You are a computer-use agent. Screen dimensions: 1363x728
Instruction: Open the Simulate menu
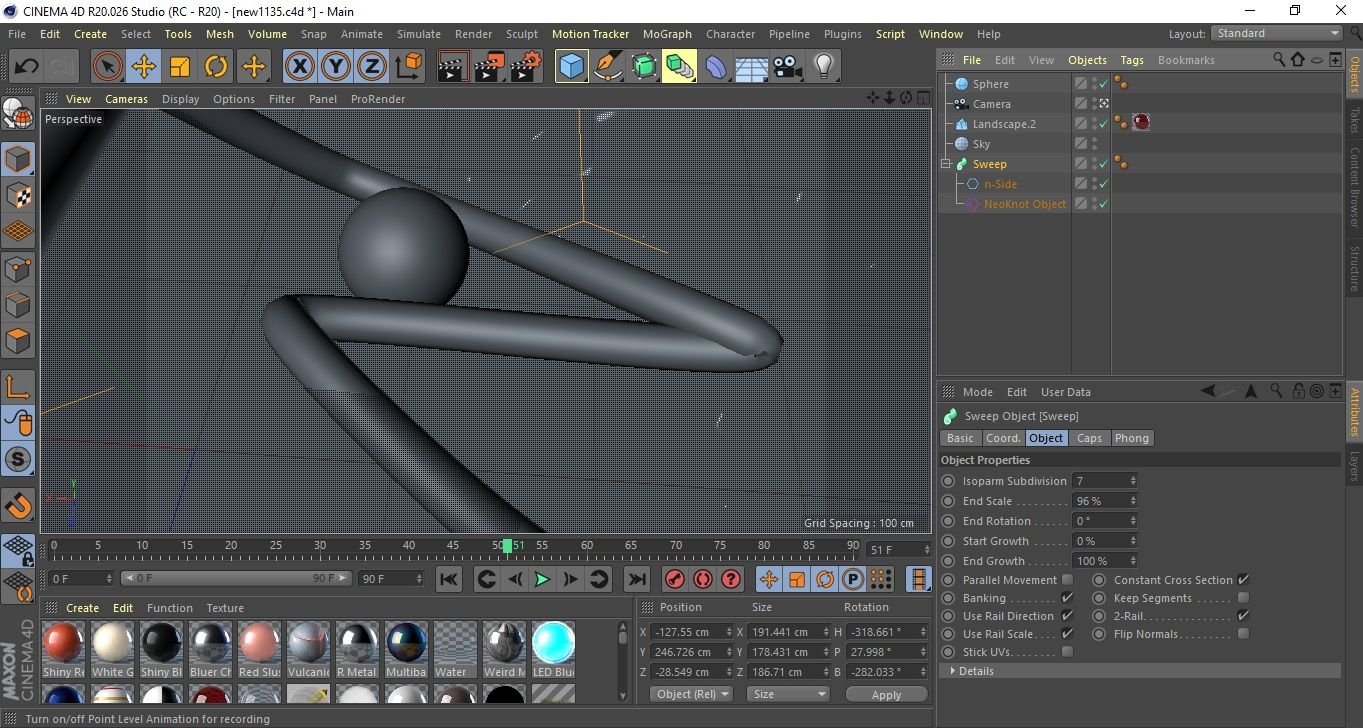(418, 34)
